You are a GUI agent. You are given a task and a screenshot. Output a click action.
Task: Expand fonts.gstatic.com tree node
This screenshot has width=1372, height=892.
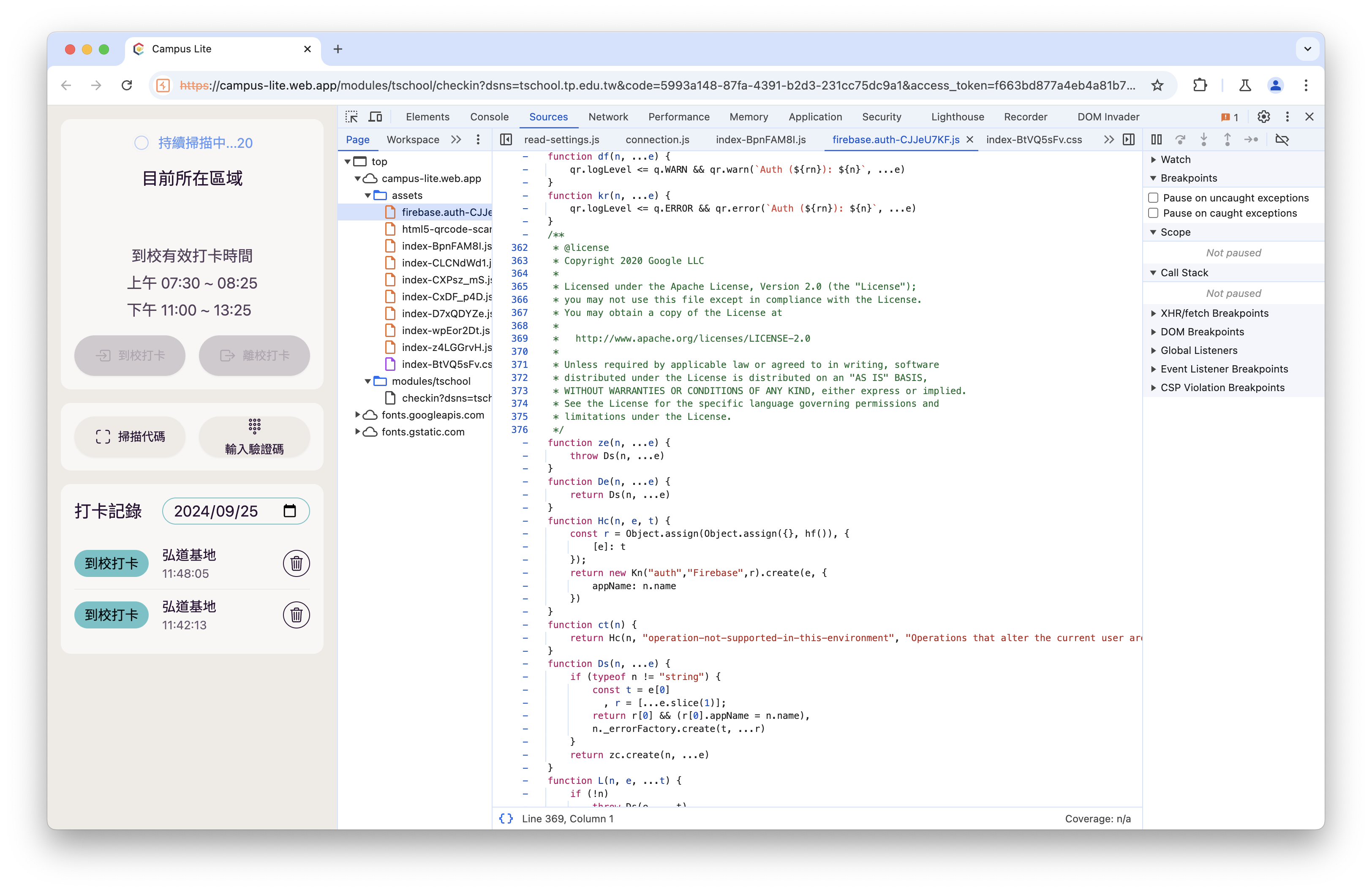click(357, 432)
